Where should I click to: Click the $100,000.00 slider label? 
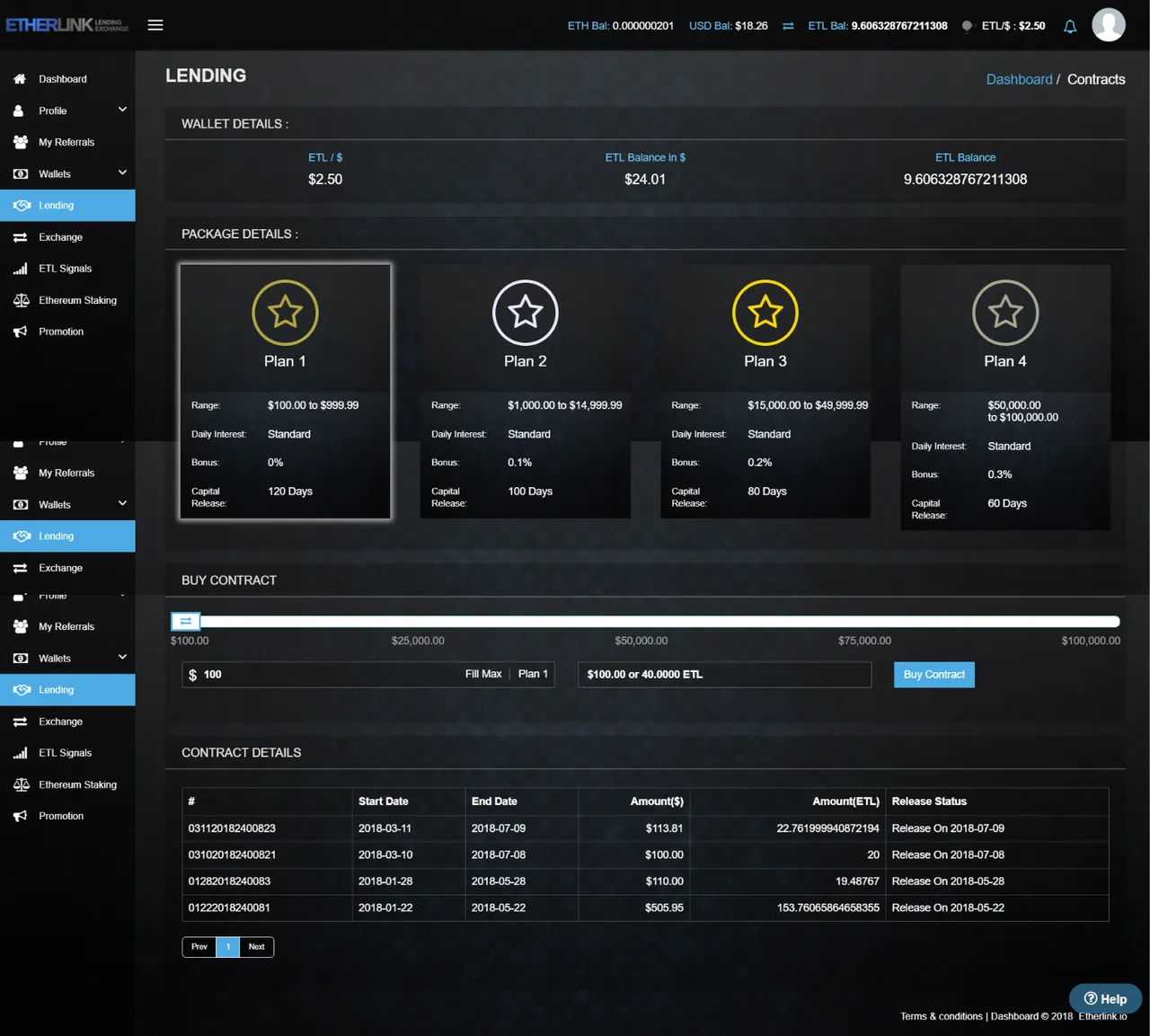pos(1091,641)
